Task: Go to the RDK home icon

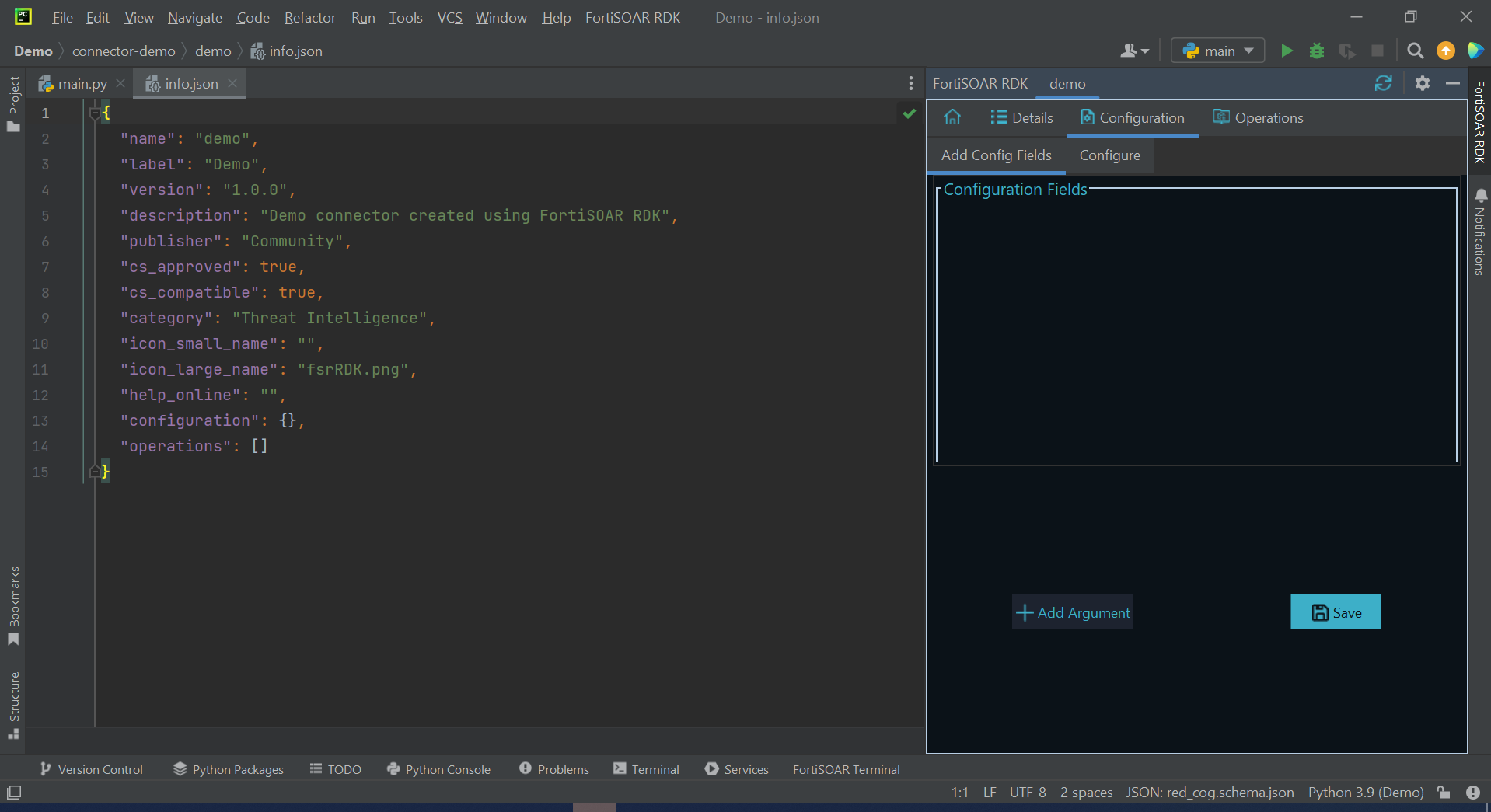Action: [952, 117]
